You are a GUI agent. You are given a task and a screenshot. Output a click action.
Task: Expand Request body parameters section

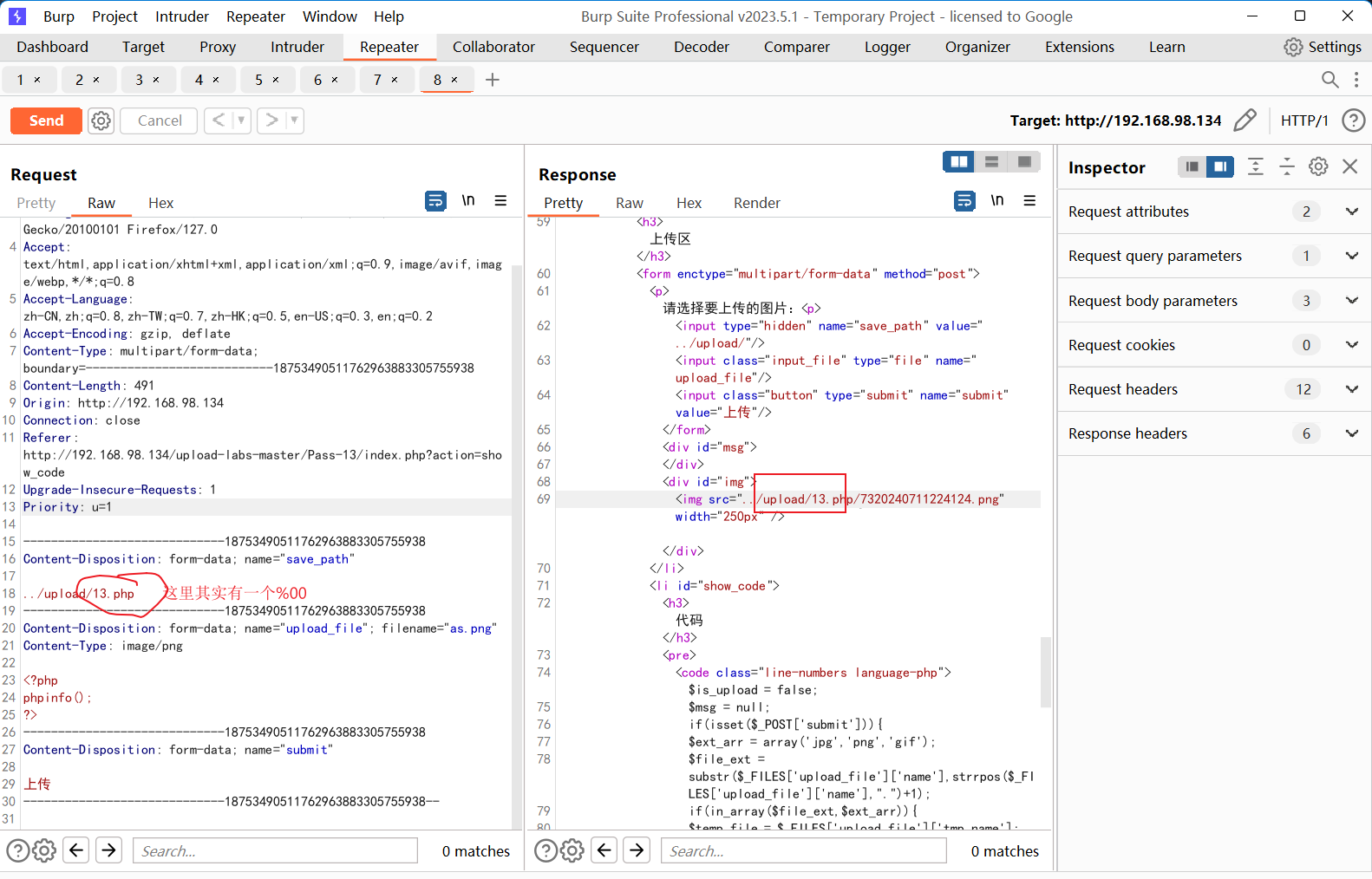pyautogui.click(x=1214, y=301)
